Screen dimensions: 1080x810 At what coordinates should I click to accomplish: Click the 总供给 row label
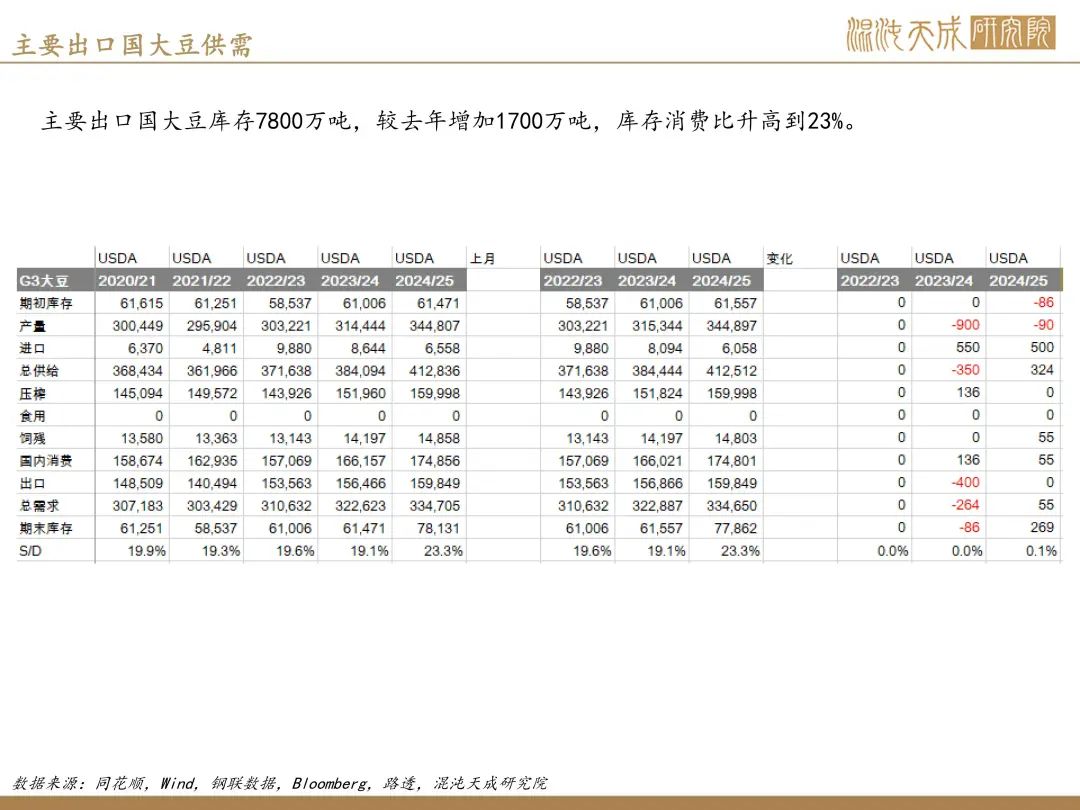coord(39,371)
